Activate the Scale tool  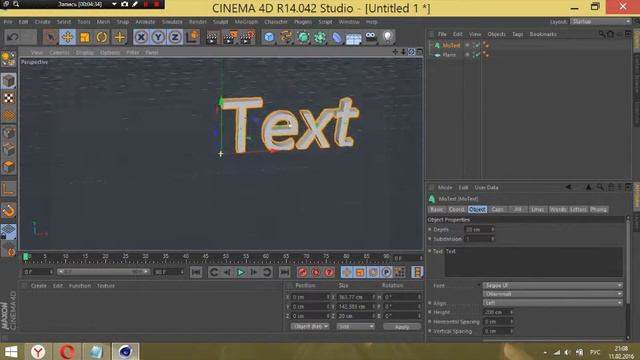(85, 37)
